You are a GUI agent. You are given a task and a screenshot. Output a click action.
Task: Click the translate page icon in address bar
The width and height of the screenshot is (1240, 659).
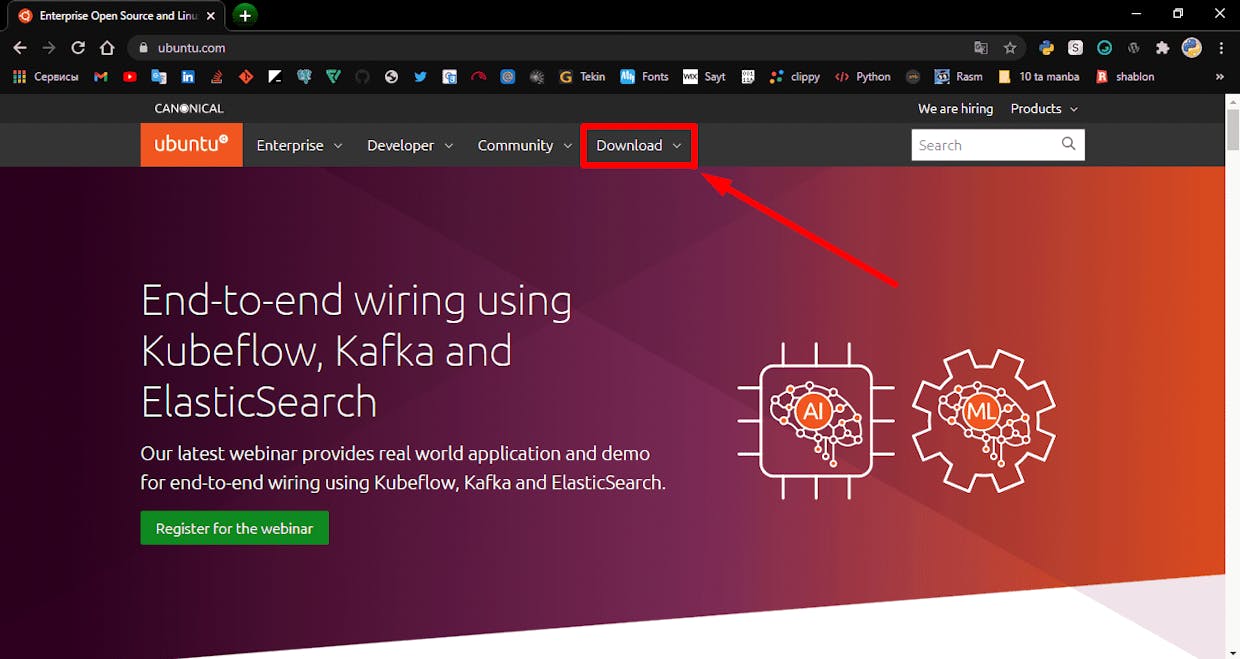click(981, 47)
